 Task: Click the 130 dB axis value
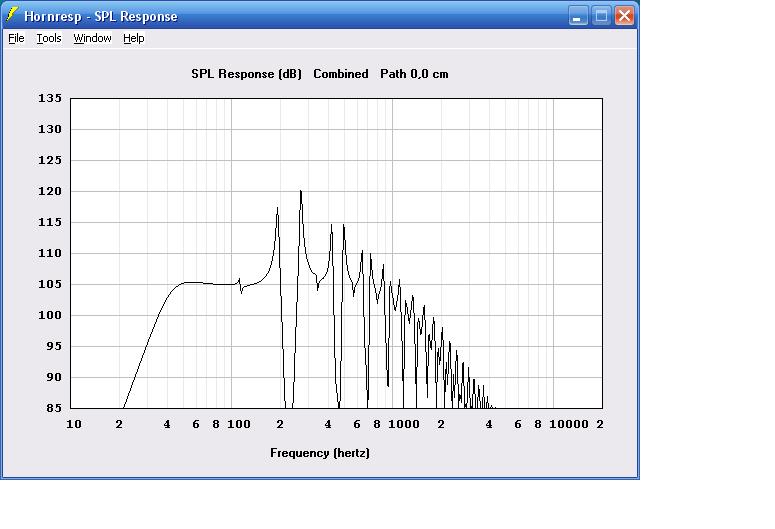(50, 129)
